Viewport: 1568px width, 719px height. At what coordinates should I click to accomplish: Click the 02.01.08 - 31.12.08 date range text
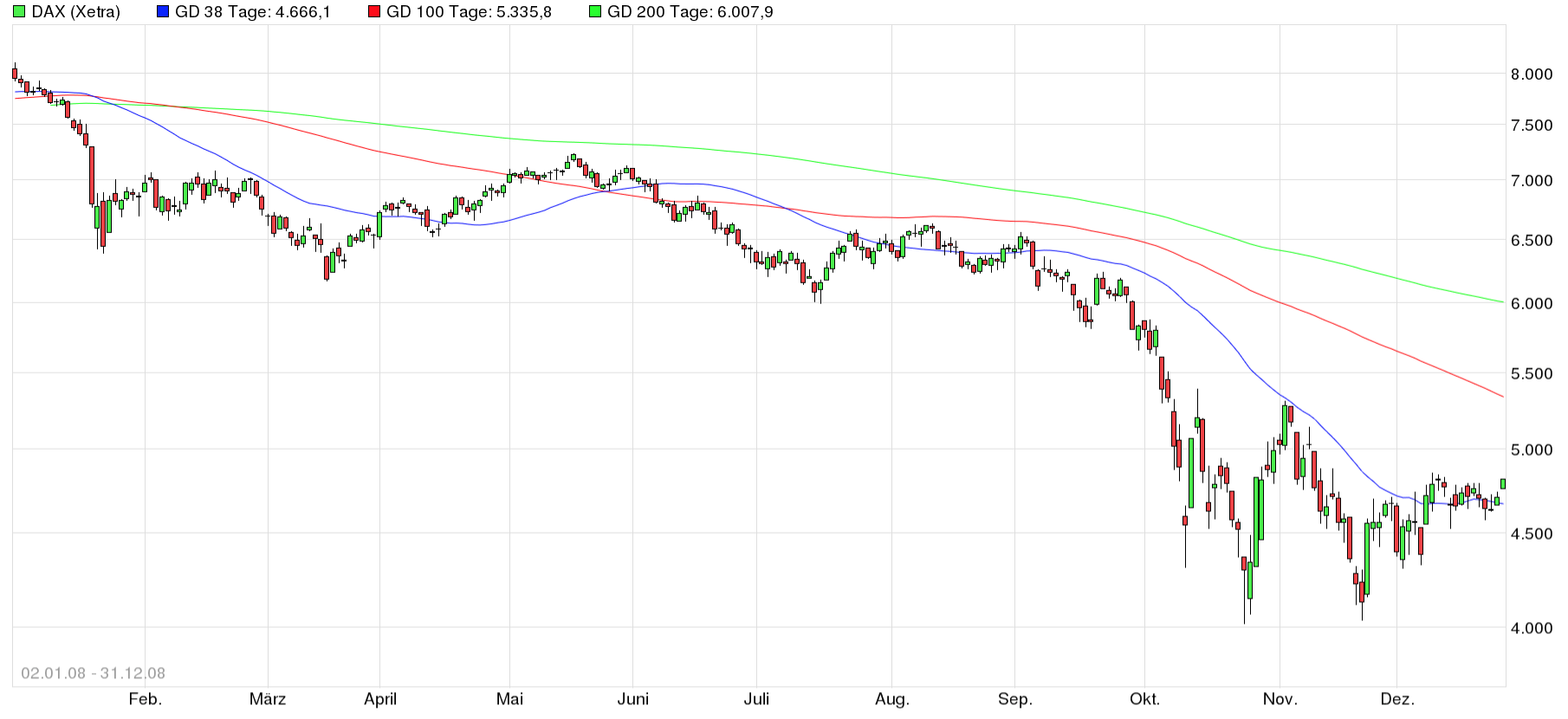click(93, 673)
